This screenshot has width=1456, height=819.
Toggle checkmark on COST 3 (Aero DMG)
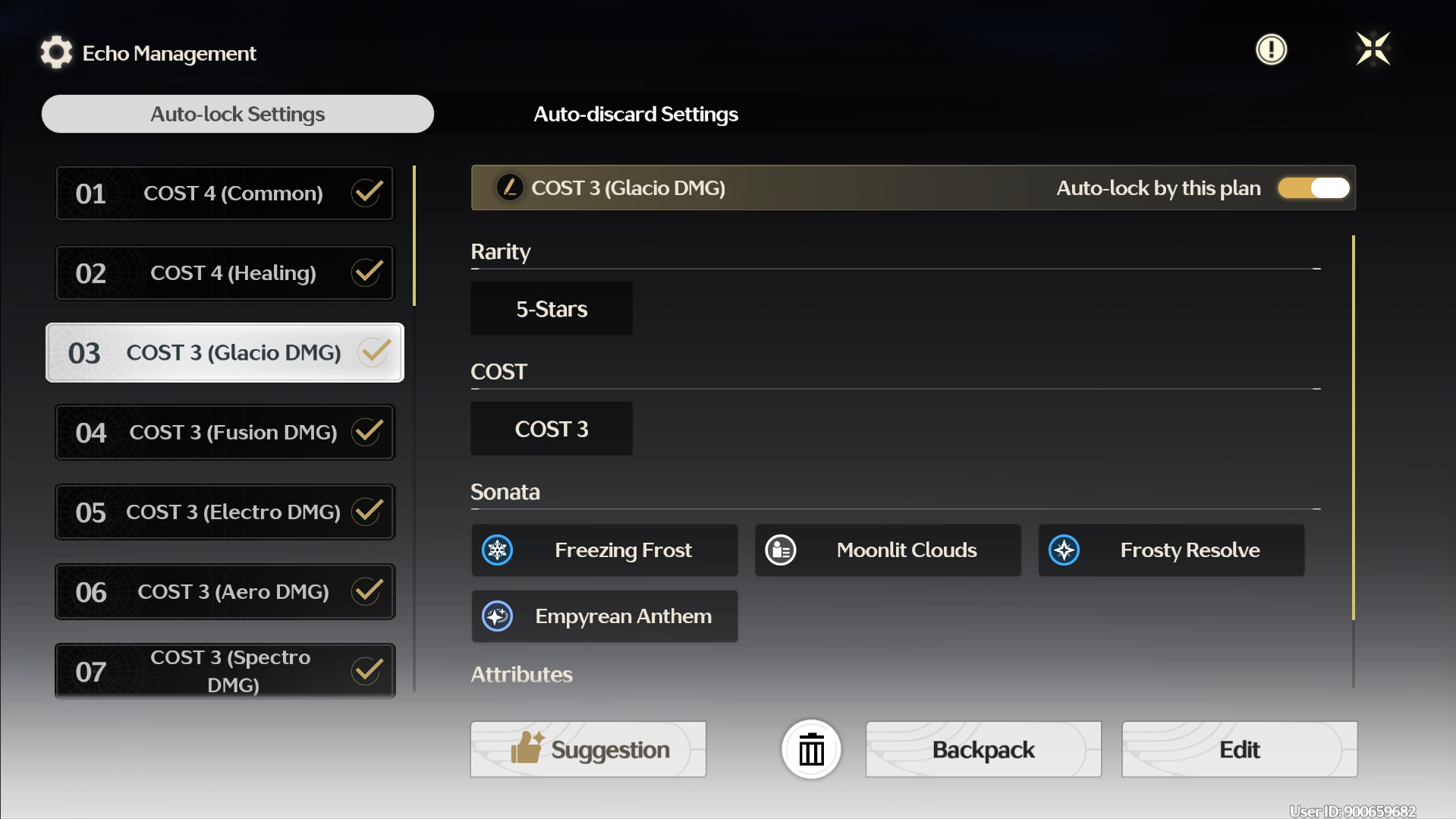click(x=367, y=591)
